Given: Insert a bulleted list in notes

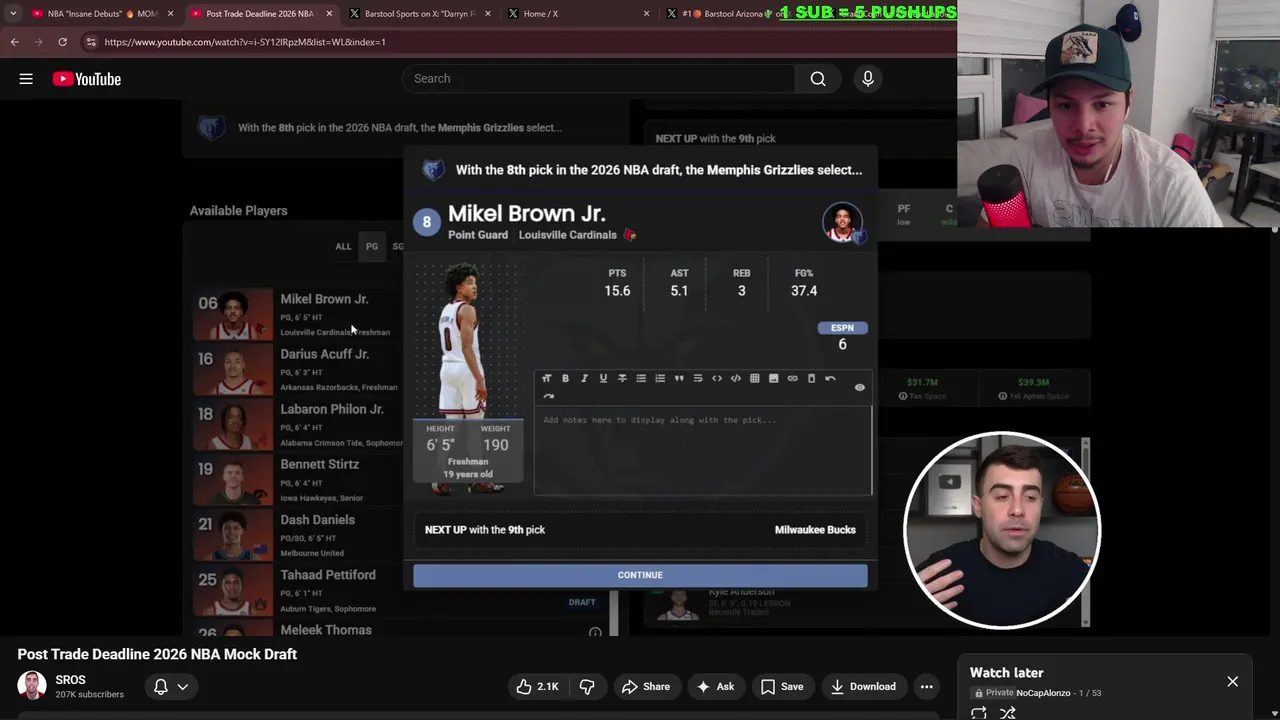Looking at the screenshot, I should [x=641, y=379].
